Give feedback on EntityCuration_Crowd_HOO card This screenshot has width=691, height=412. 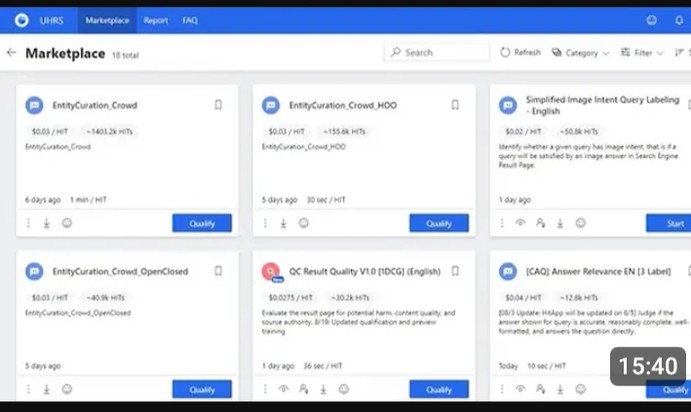point(304,223)
